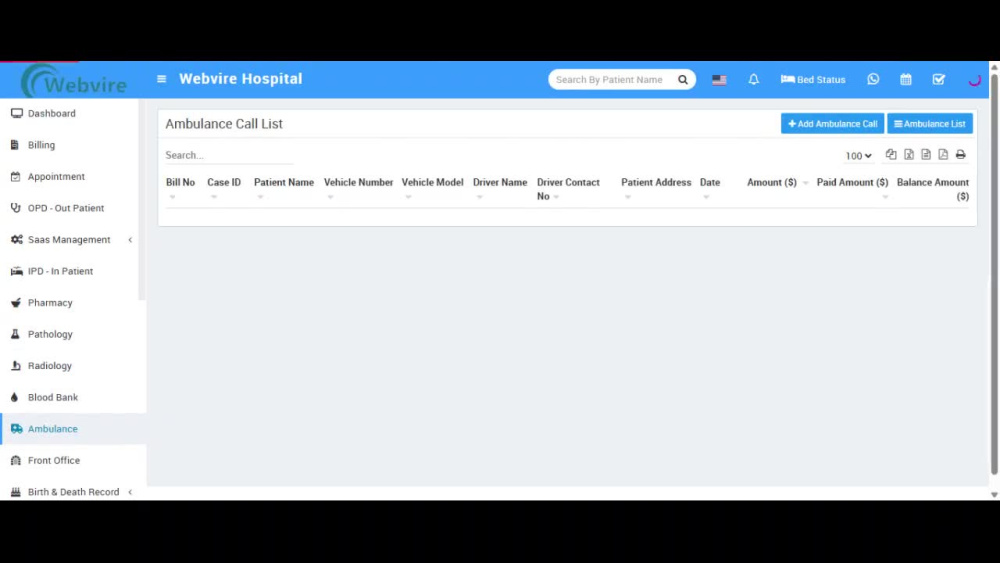Open the calendar icon in header

click(906, 80)
